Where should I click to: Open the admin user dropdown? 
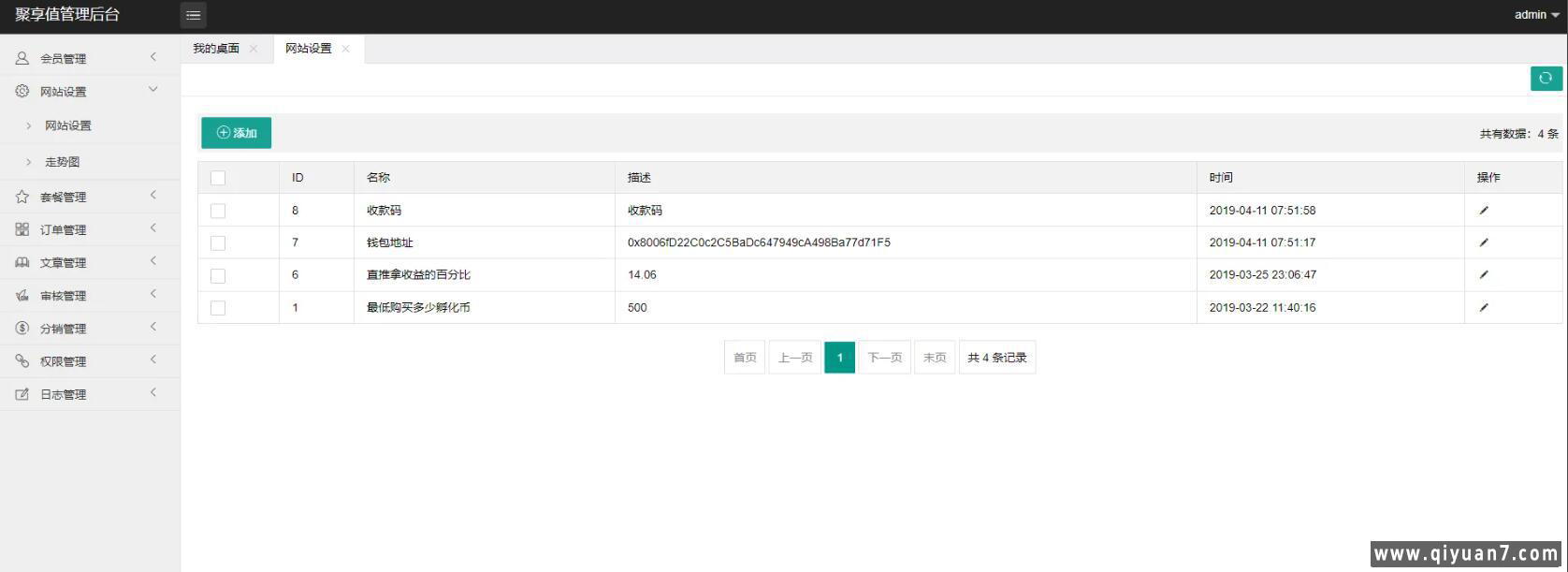point(1536,15)
